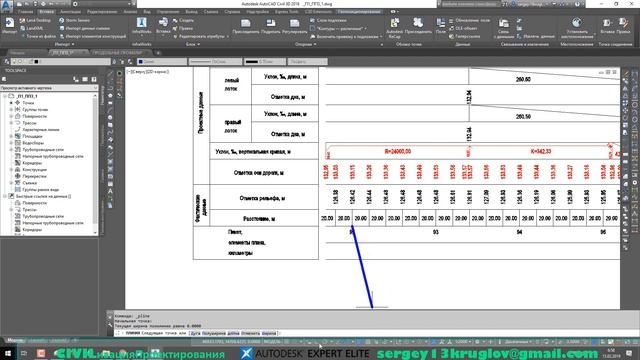The width and height of the screenshot is (640, 360).
Task: Toggle layer on/off bulb in layer box
Action: [x=15, y=62]
